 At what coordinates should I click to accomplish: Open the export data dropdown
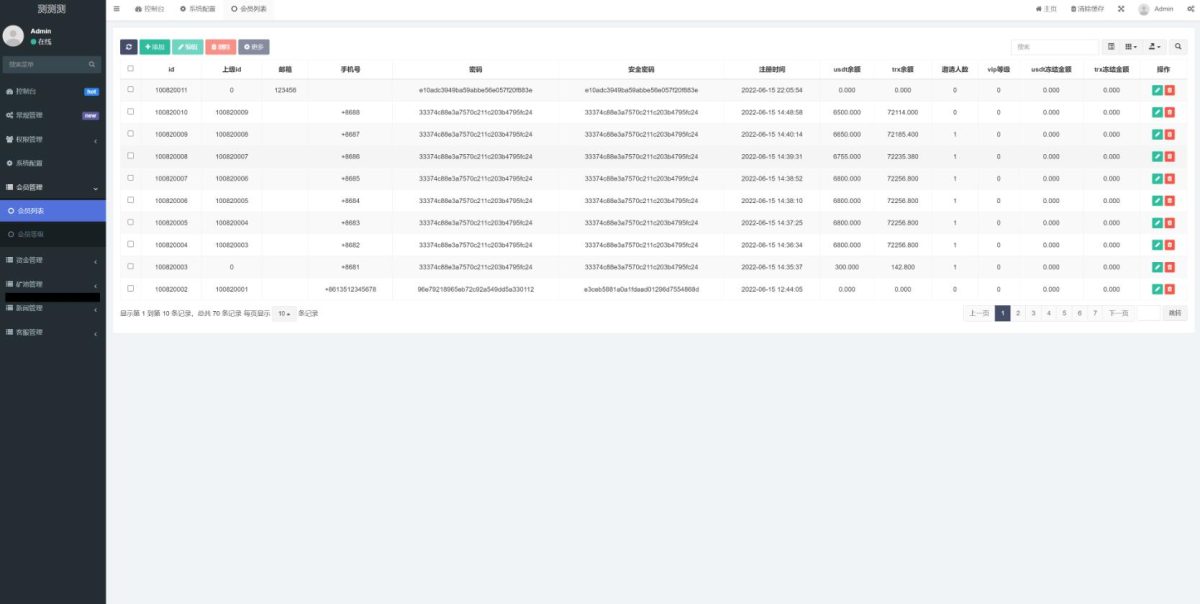click(x=1155, y=47)
